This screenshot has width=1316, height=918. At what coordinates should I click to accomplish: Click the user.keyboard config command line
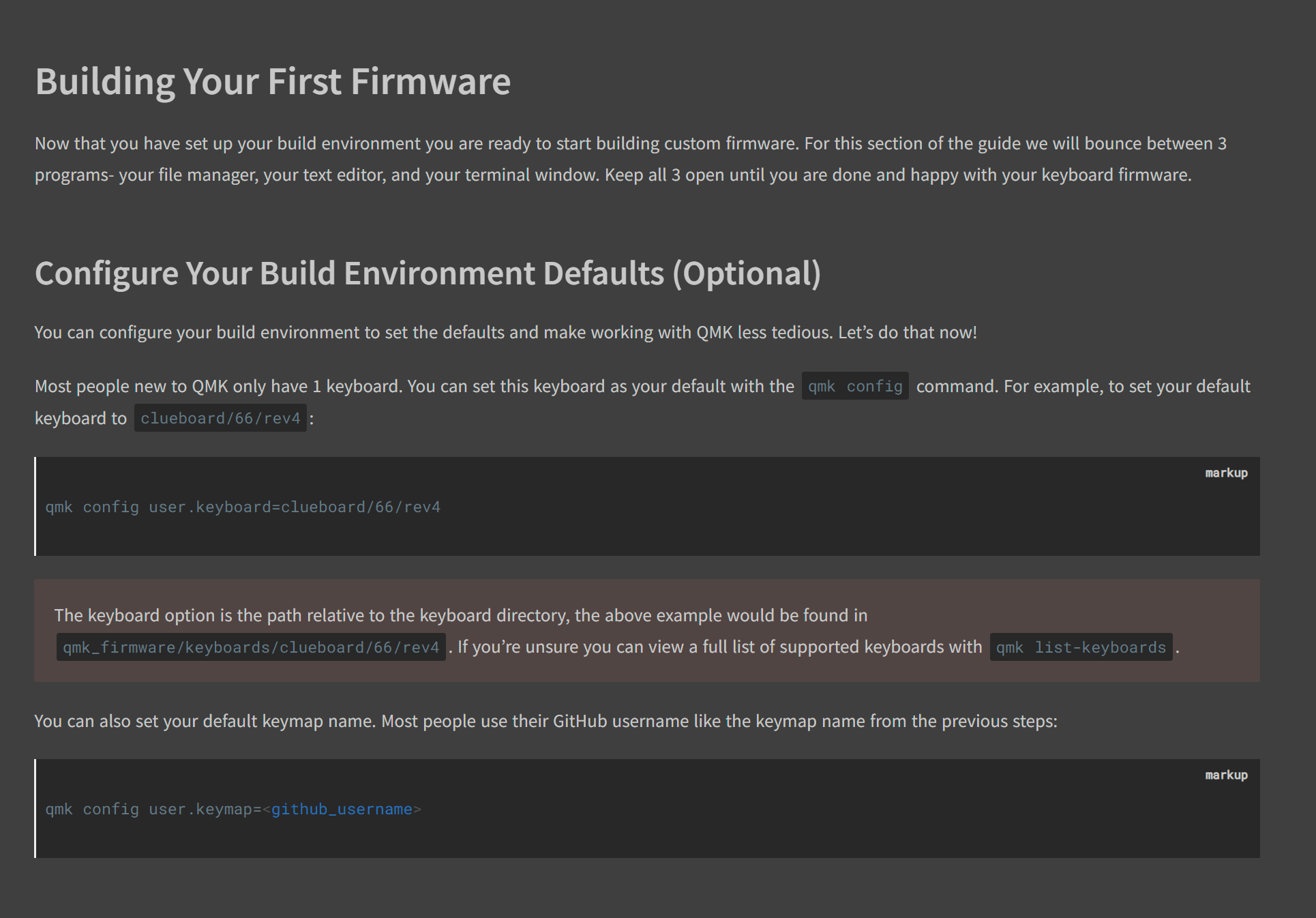[x=243, y=507]
